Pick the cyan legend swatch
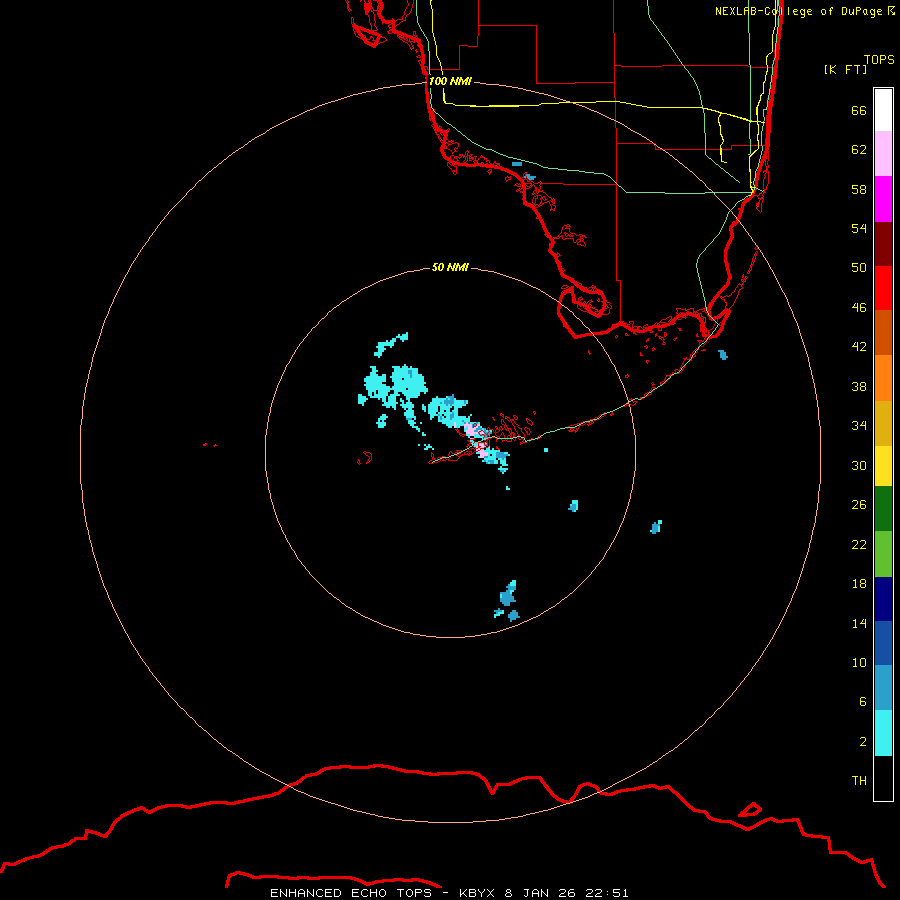Viewport: 900px width, 900px height. point(883,733)
